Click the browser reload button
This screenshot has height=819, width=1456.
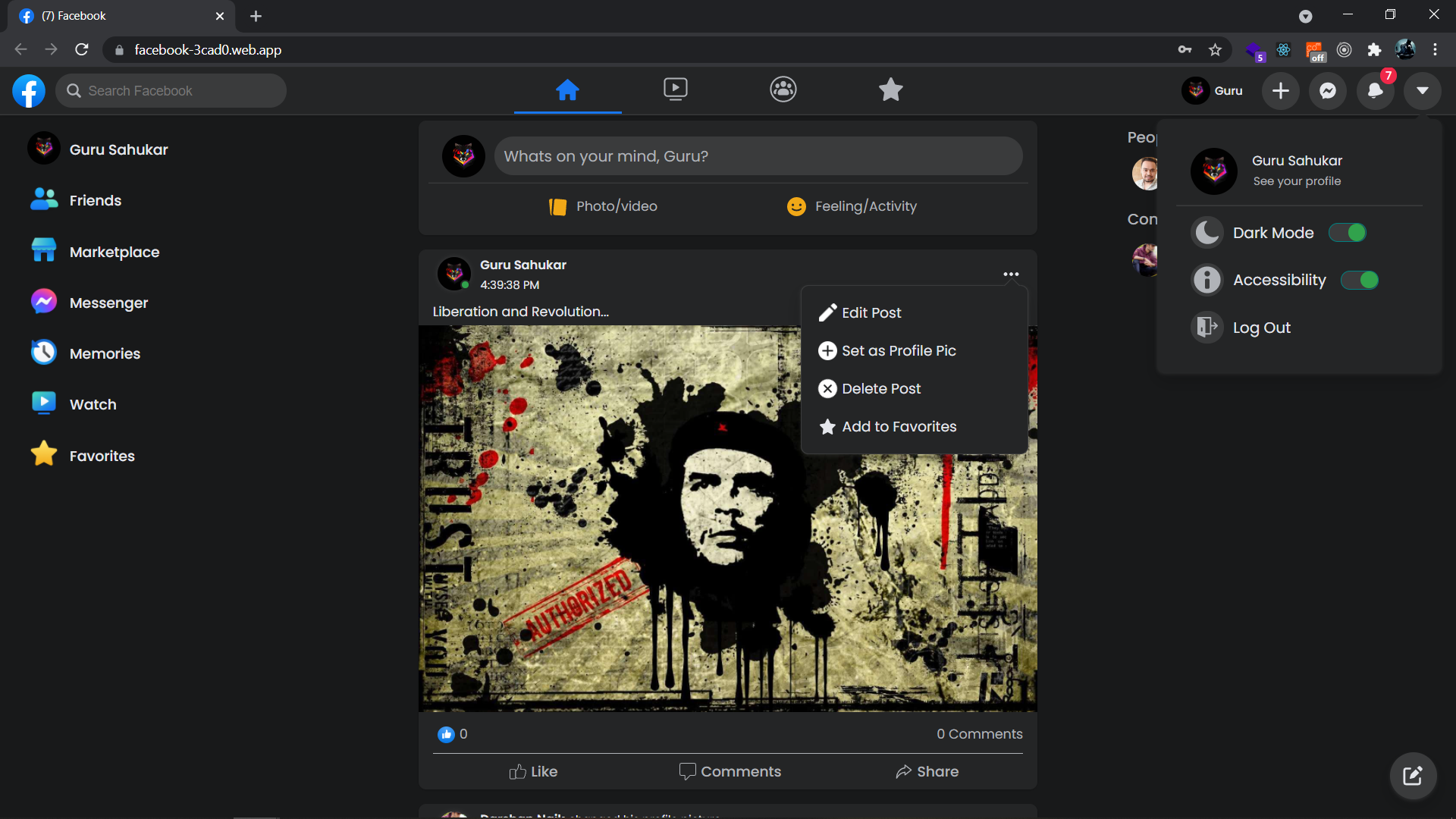[82, 50]
